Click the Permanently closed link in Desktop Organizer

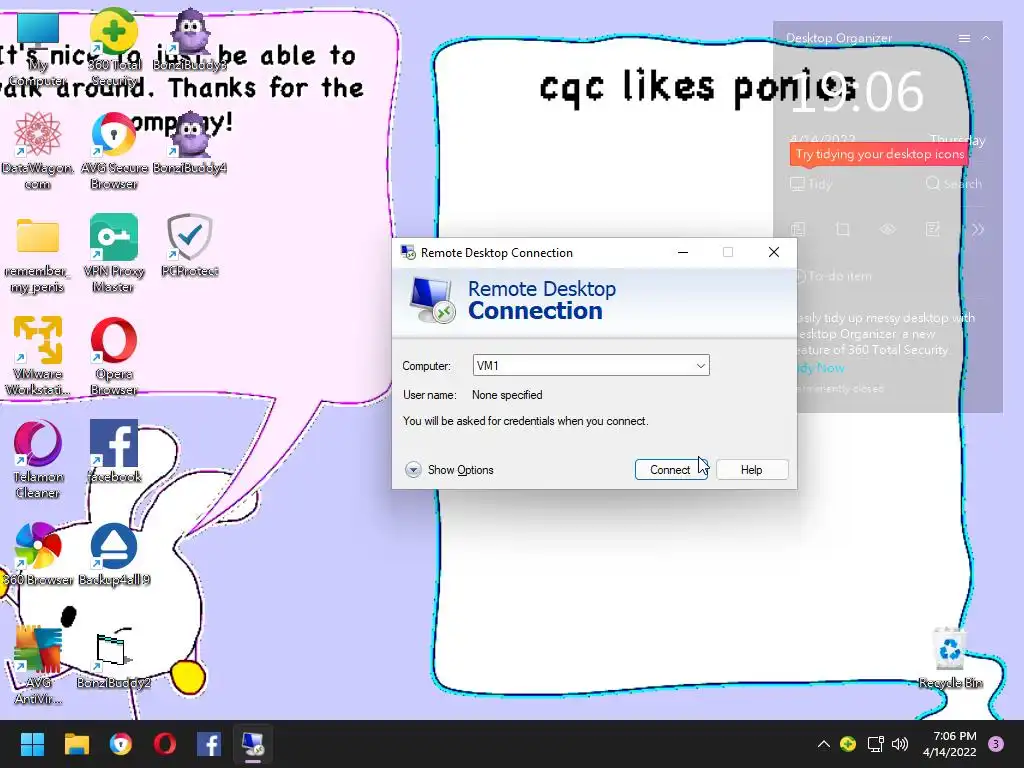(840, 389)
